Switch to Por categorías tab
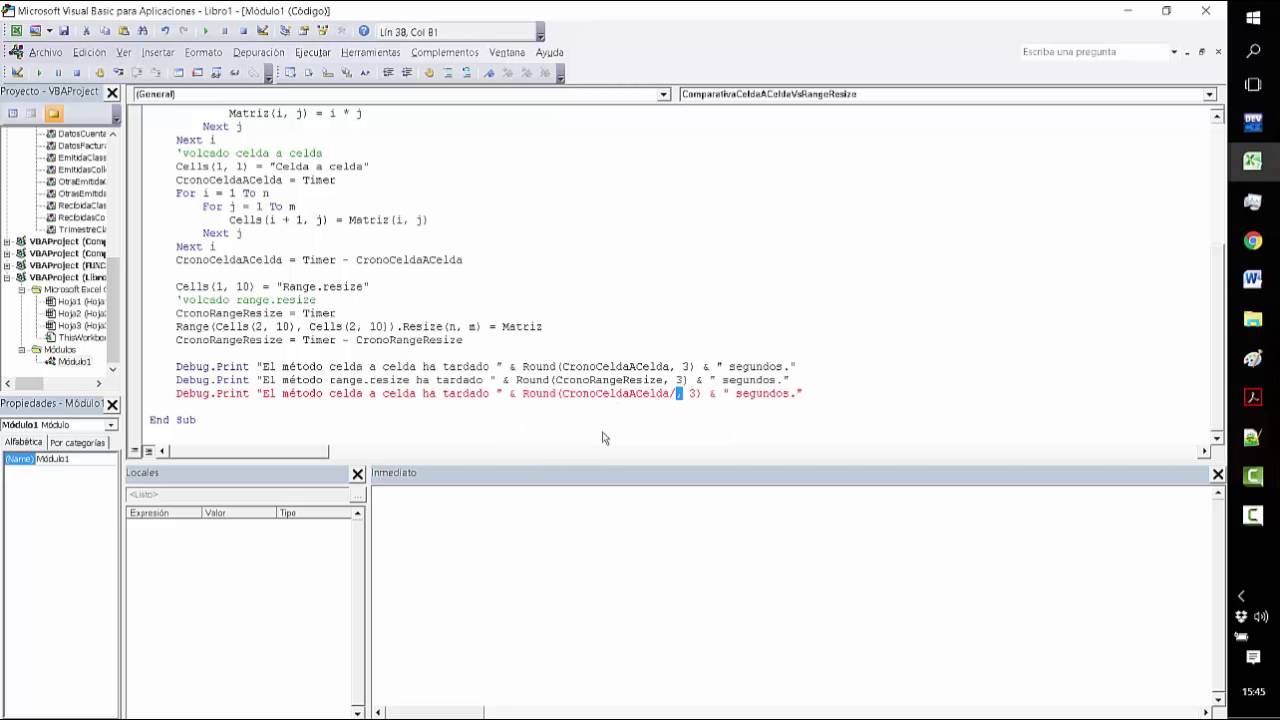This screenshot has height=720, width=1280. pyautogui.click(x=77, y=442)
